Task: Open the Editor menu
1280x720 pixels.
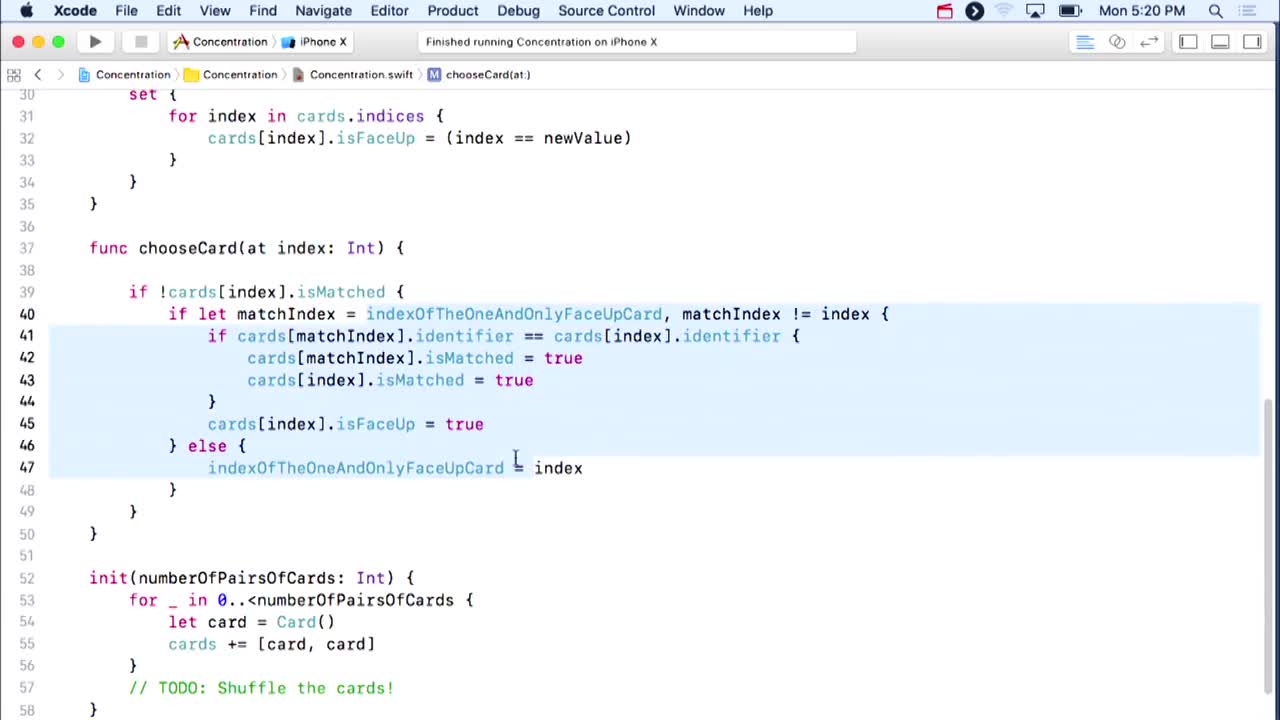Action: (389, 11)
